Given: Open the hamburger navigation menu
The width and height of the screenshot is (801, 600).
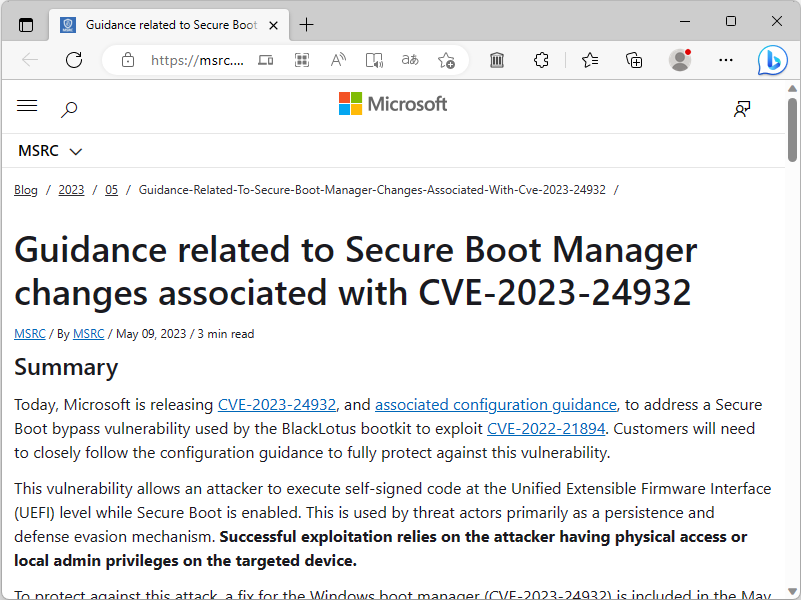Looking at the screenshot, I should point(27,106).
